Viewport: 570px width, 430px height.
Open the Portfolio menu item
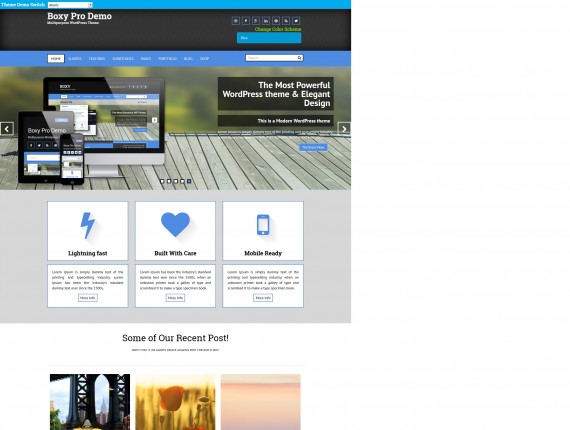coord(168,59)
